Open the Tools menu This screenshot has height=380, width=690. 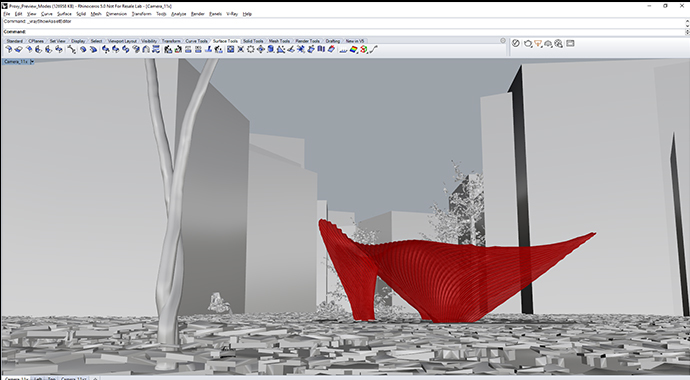pos(161,14)
